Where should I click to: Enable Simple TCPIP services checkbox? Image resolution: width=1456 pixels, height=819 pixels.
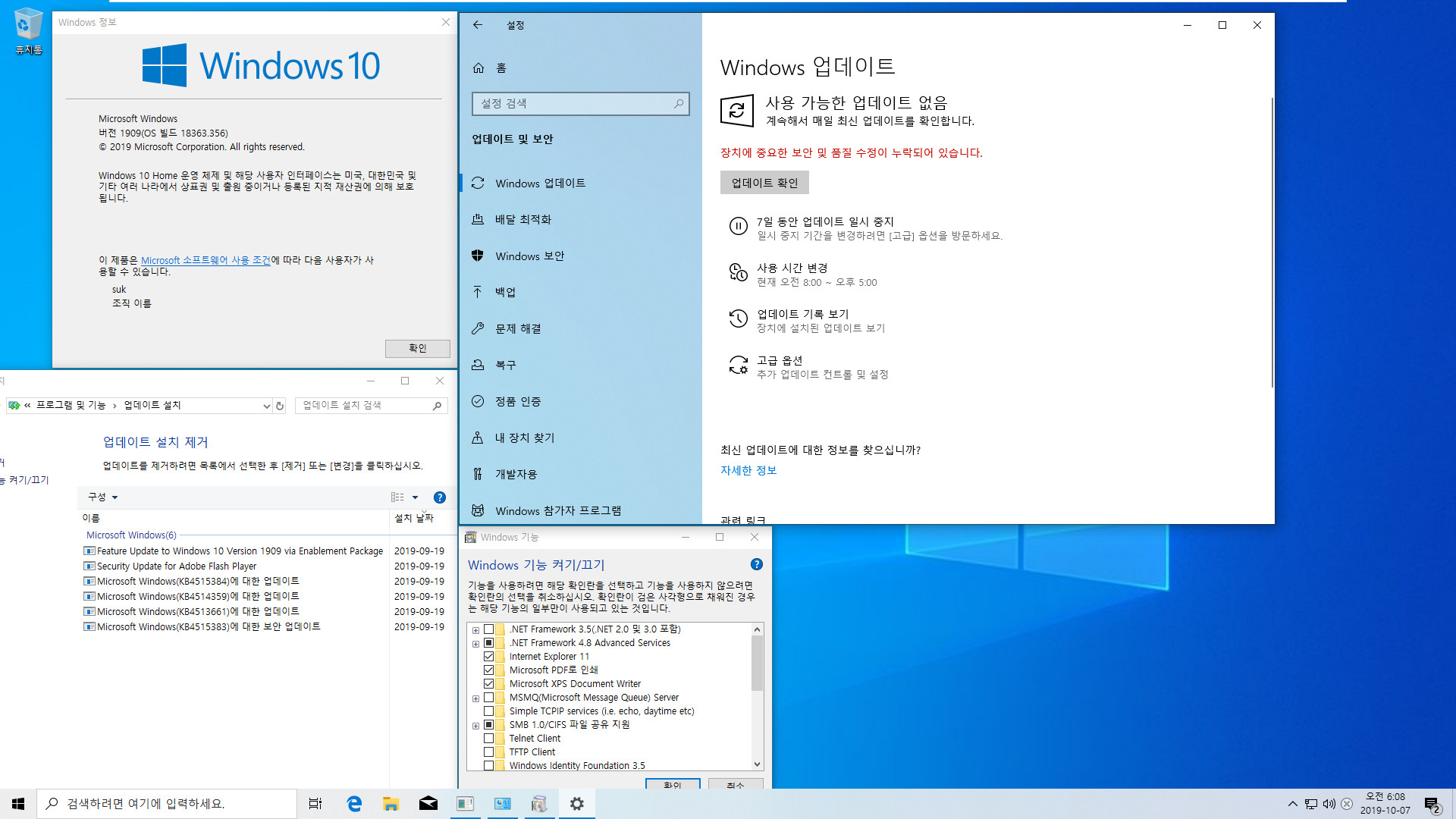coord(489,711)
